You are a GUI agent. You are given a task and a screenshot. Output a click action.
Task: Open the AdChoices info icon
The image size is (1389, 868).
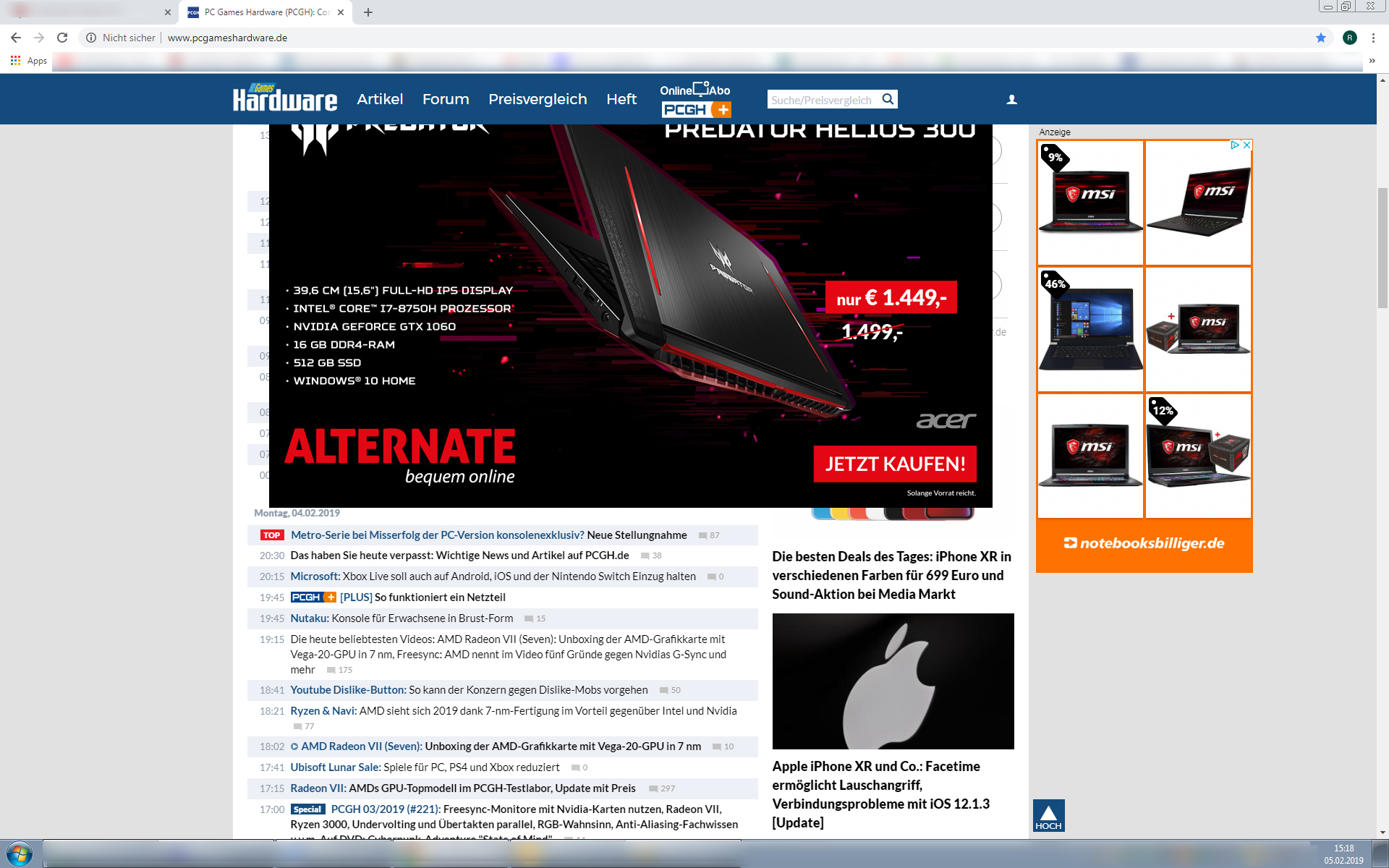(x=1236, y=145)
